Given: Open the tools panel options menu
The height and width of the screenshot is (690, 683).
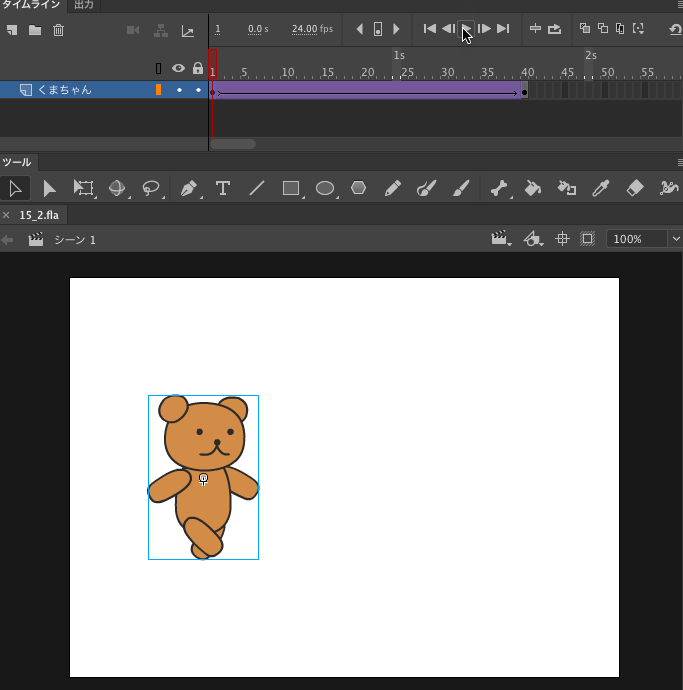Looking at the screenshot, I should tap(679, 163).
